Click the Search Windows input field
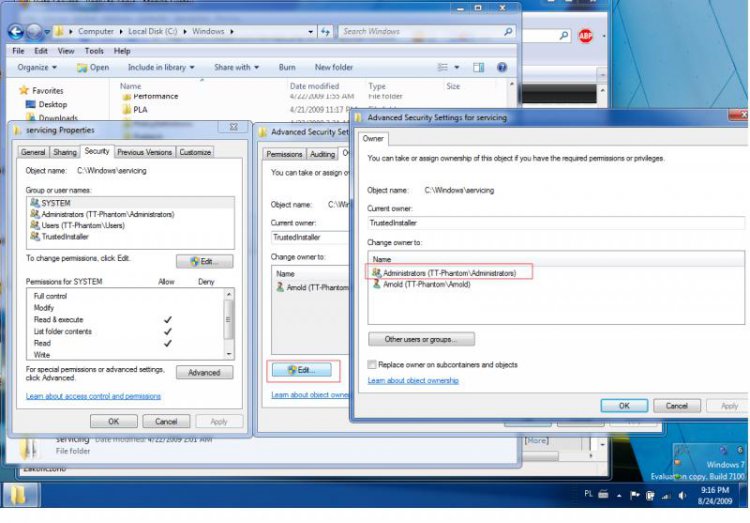This screenshot has height=523, width=750. click(421, 32)
